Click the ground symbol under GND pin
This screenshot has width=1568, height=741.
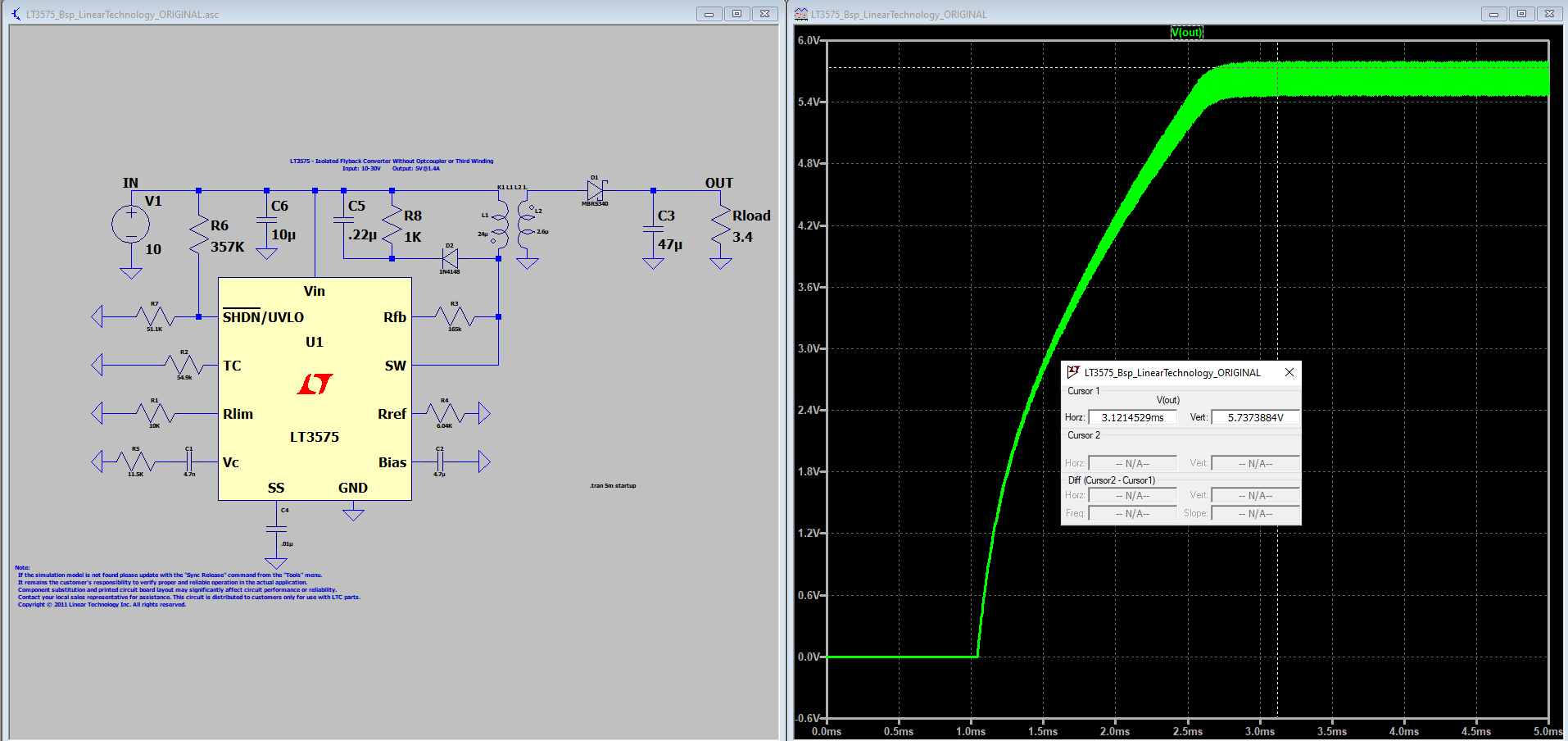click(x=353, y=514)
